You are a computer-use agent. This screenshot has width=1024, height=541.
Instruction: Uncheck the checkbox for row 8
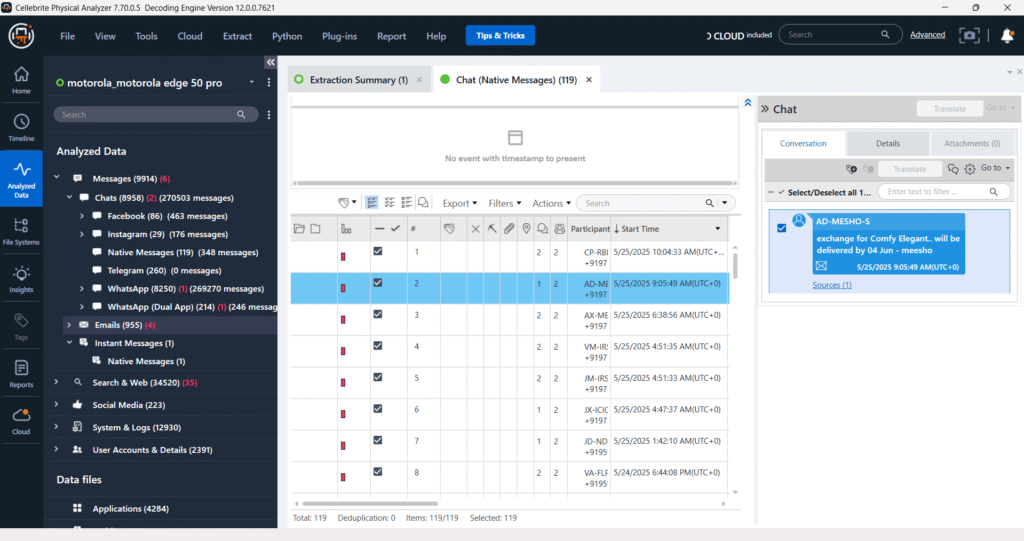pyautogui.click(x=377, y=471)
